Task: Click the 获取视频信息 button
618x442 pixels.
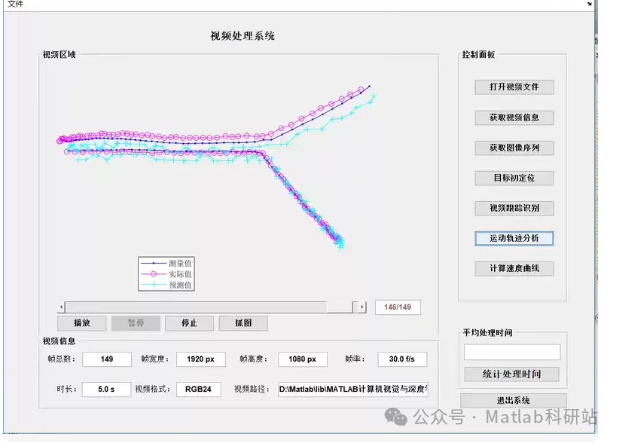Action: click(x=514, y=117)
